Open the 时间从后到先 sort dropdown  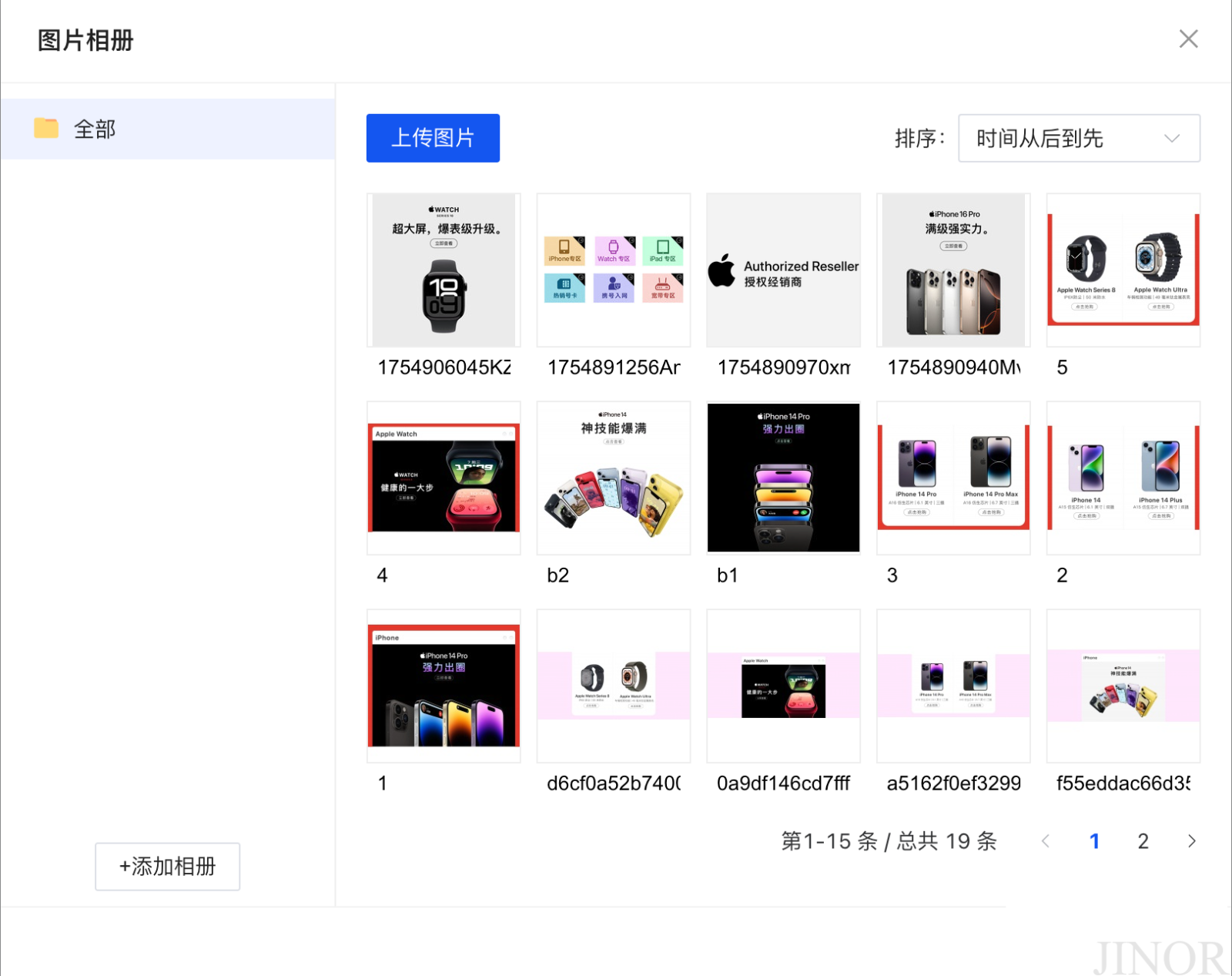point(1079,138)
